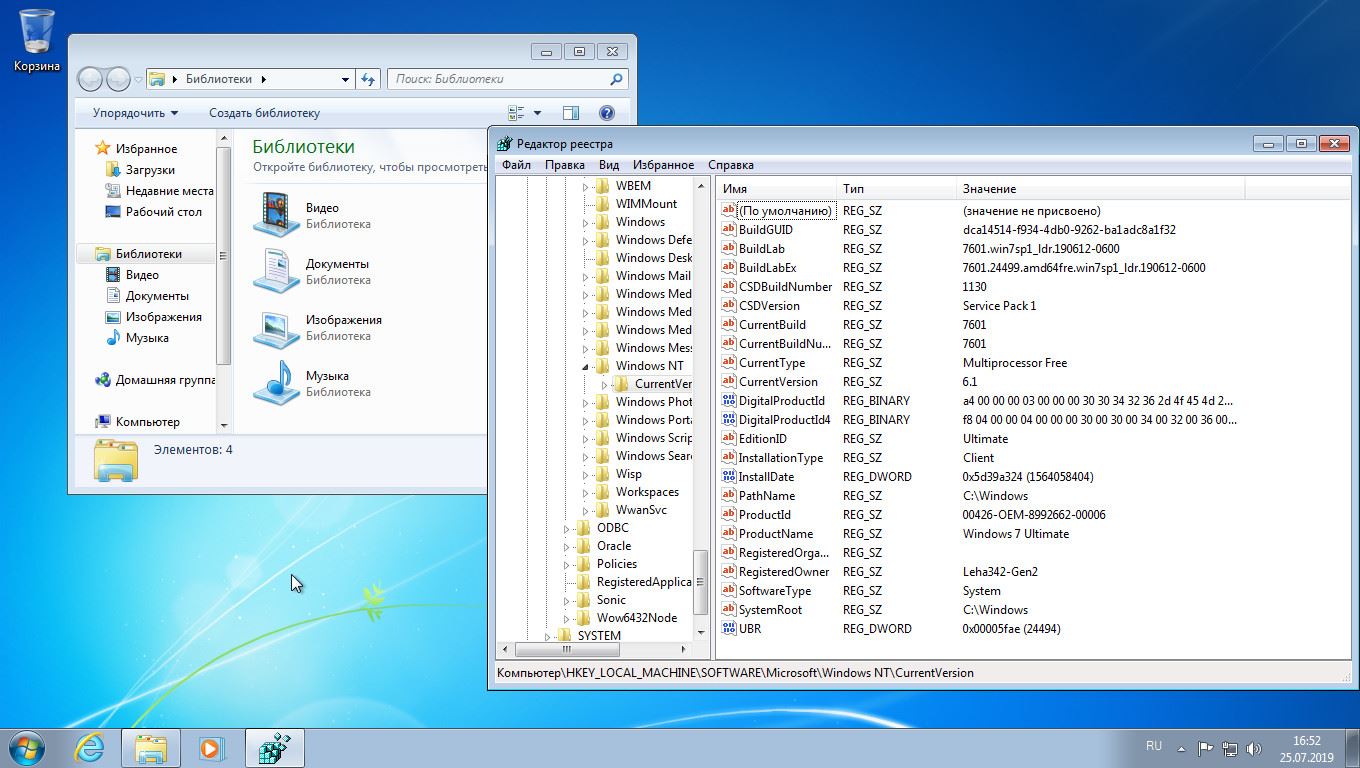The height and width of the screenshot is (768, 1360).
Task: Select Загрузки in the navigation pane
Action: [x=150, y=170]
